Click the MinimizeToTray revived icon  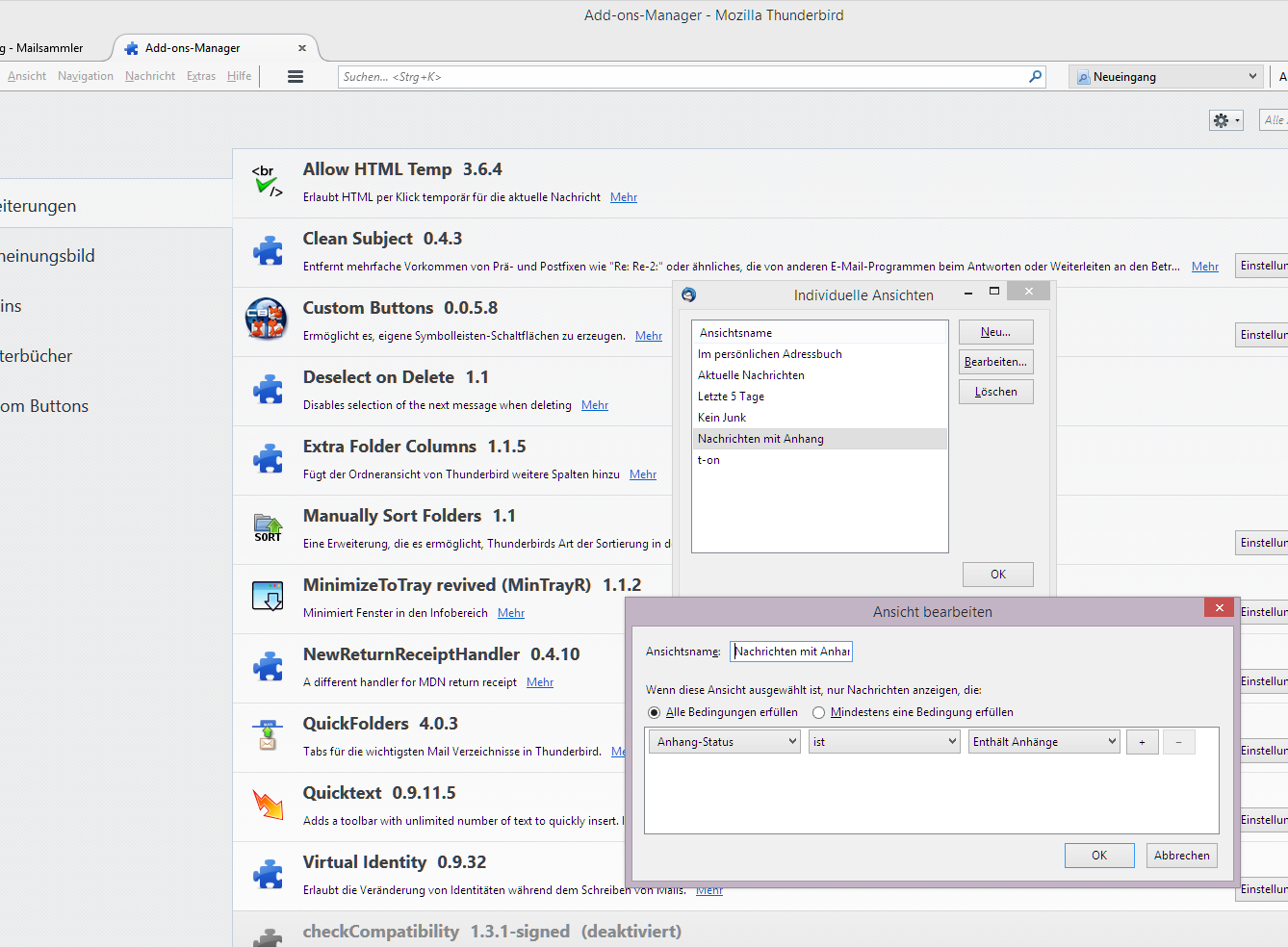pos(268,597)
